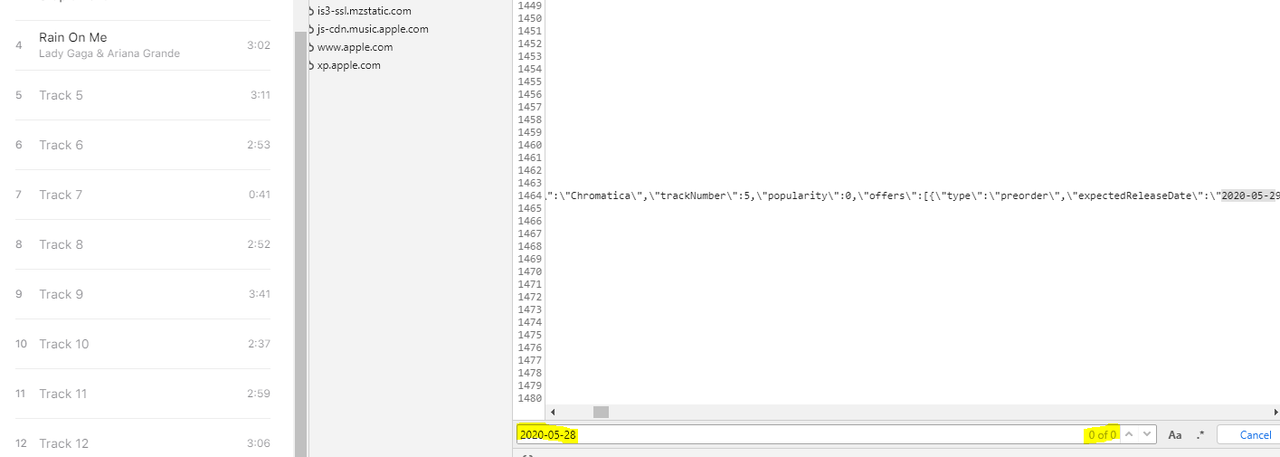This screenshot has height=457, width=1280.
Task: Click the cloud icon beside www.apple.com
Action: point(311,47)
